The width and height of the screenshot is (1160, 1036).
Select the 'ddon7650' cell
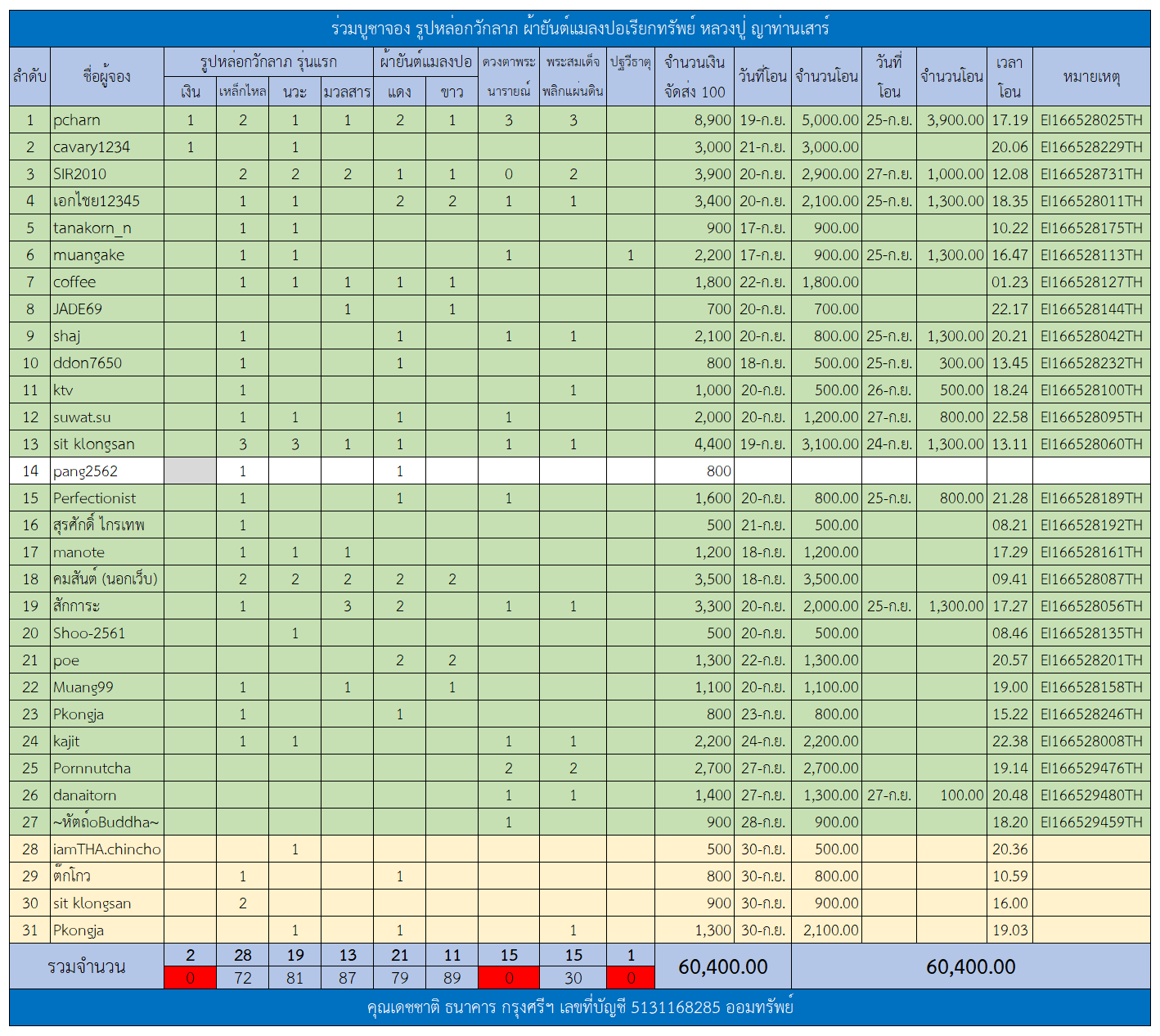pyautogui.click(x=107, y=363)
